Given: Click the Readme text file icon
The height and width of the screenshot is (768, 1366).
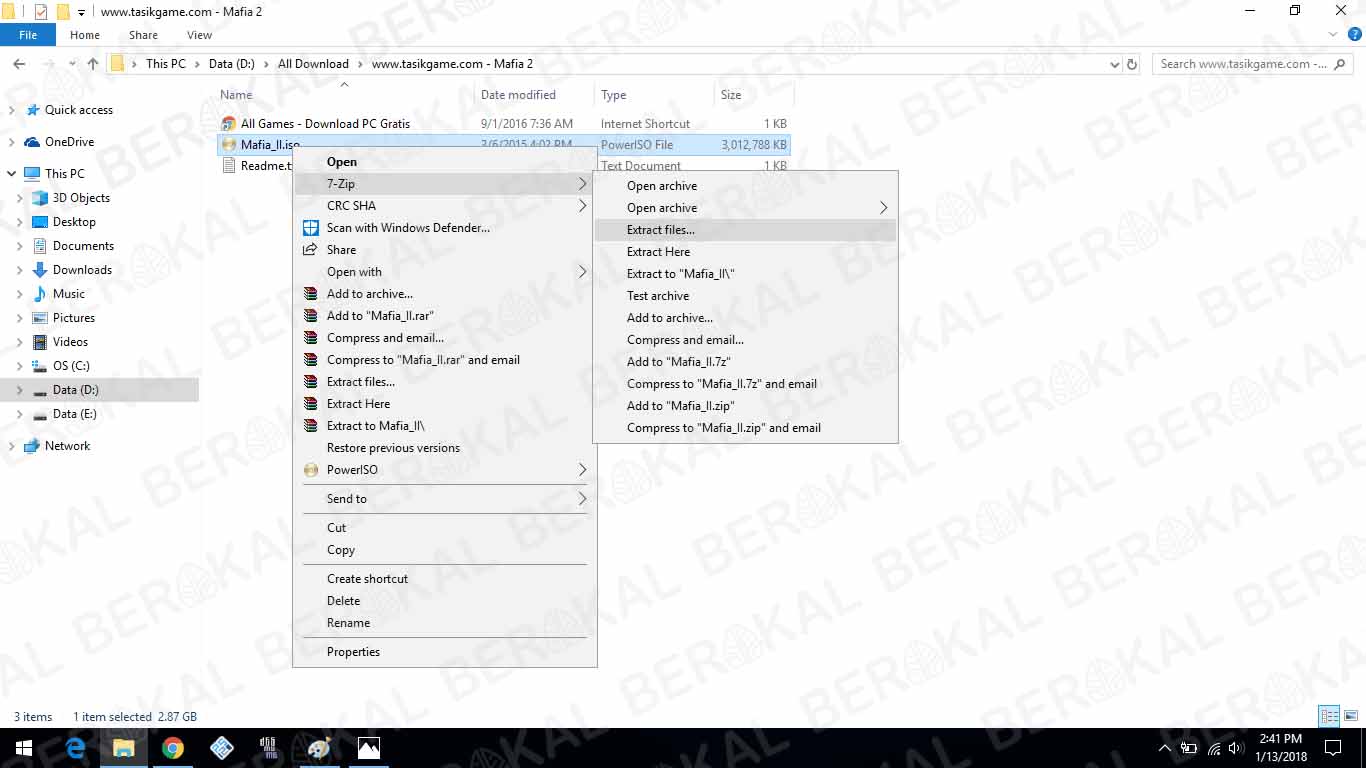Looking at the screenshot, I should click(229, 166).
